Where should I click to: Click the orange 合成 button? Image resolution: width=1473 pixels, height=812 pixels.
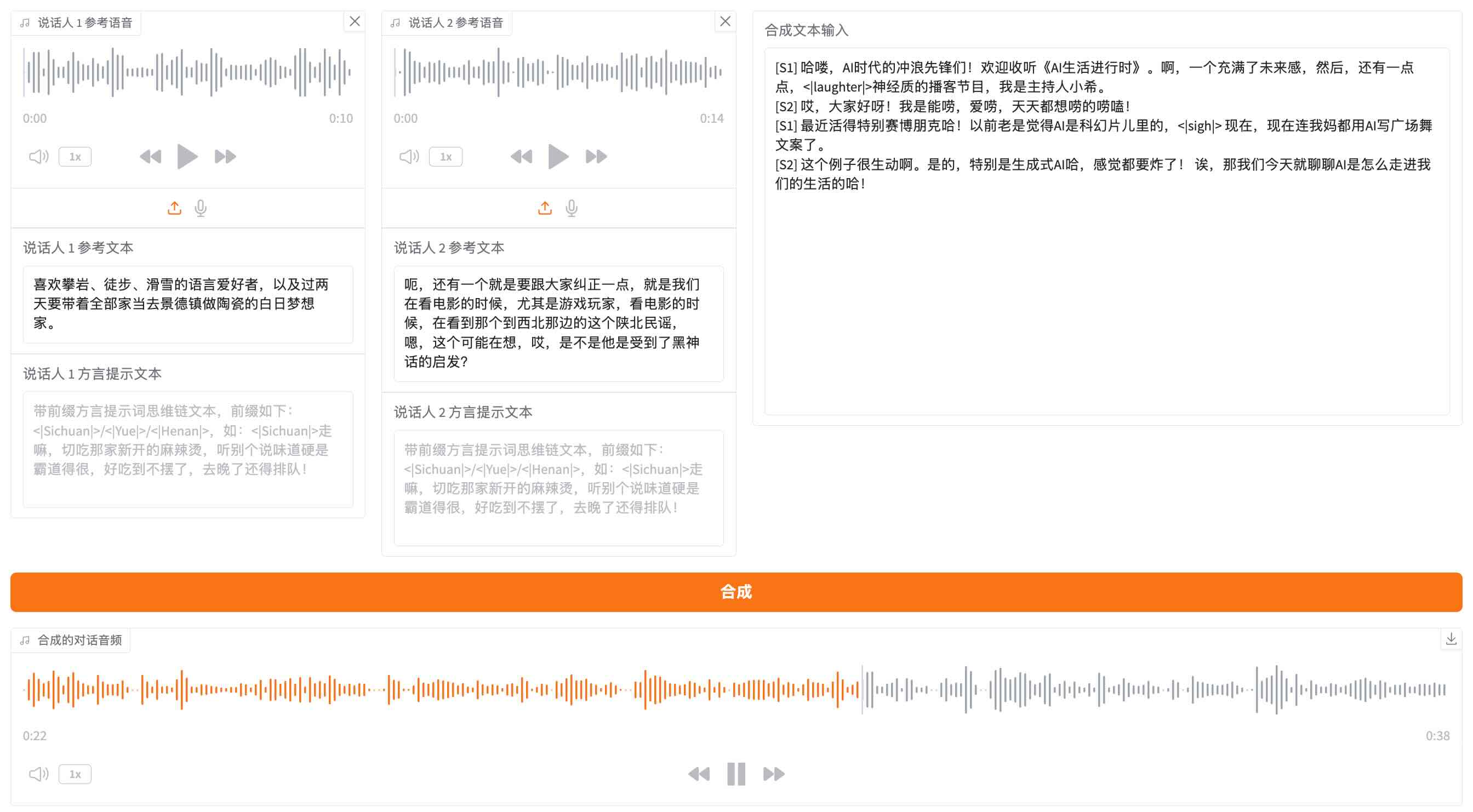tap(736, 592)
